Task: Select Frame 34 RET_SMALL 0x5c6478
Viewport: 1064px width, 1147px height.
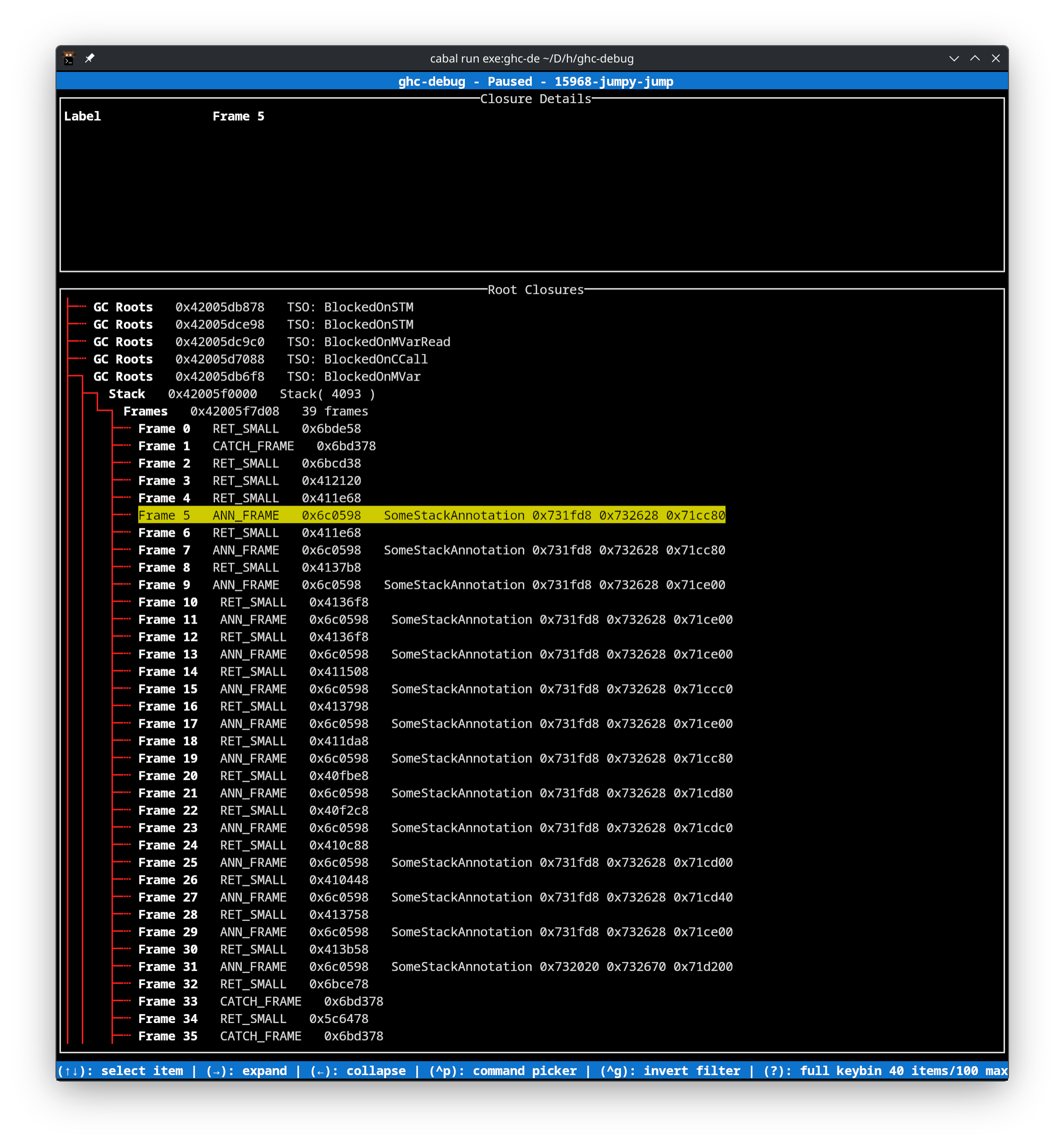Action: tap(253, 1019)
